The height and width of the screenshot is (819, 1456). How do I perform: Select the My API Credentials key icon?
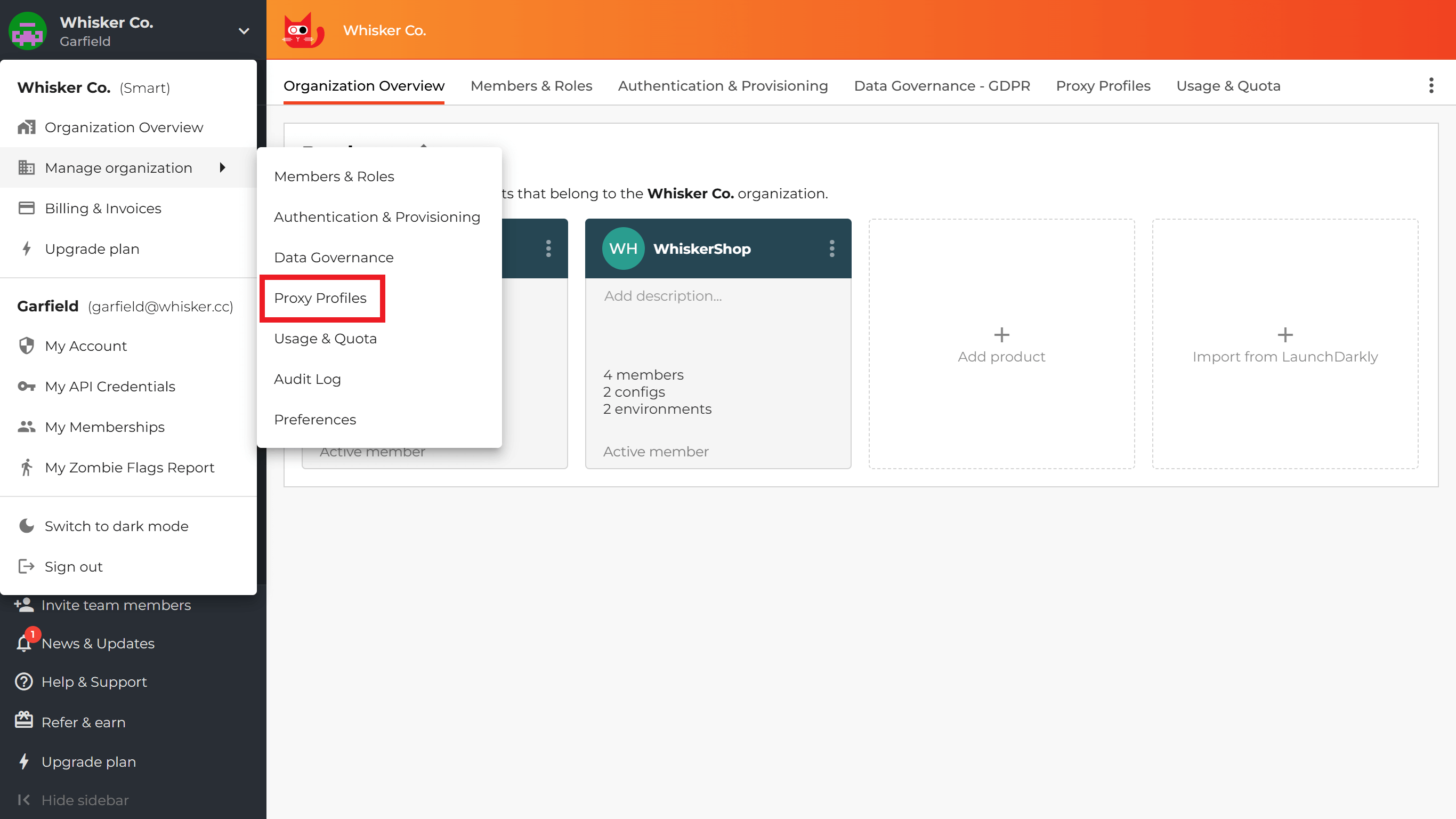26,387
